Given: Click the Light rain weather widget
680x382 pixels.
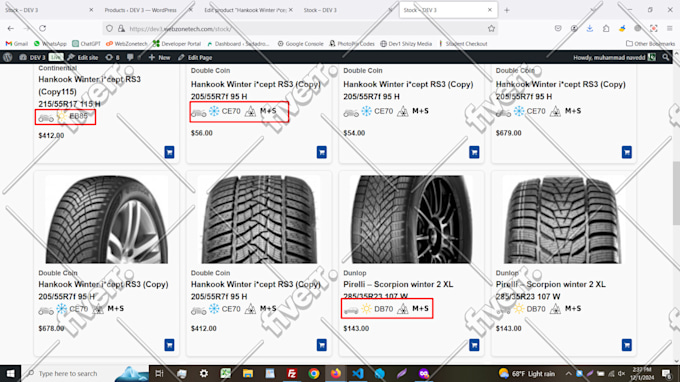Looking at the screenshot, I should tap(527, 373).
